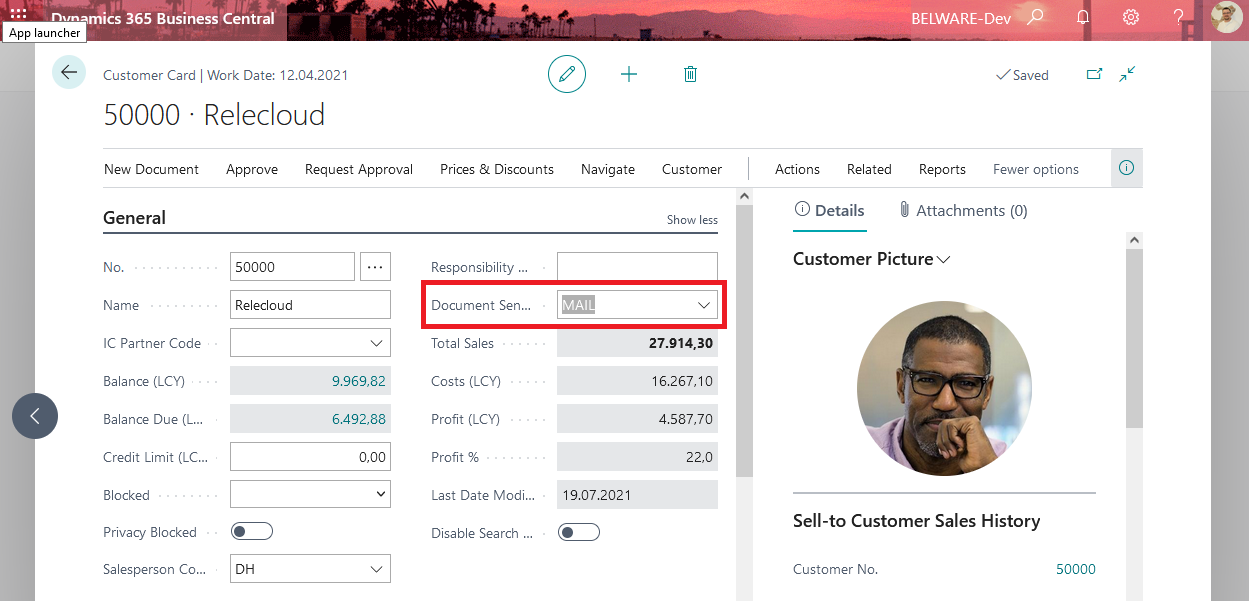Open the Customer menu

[692, 169]
